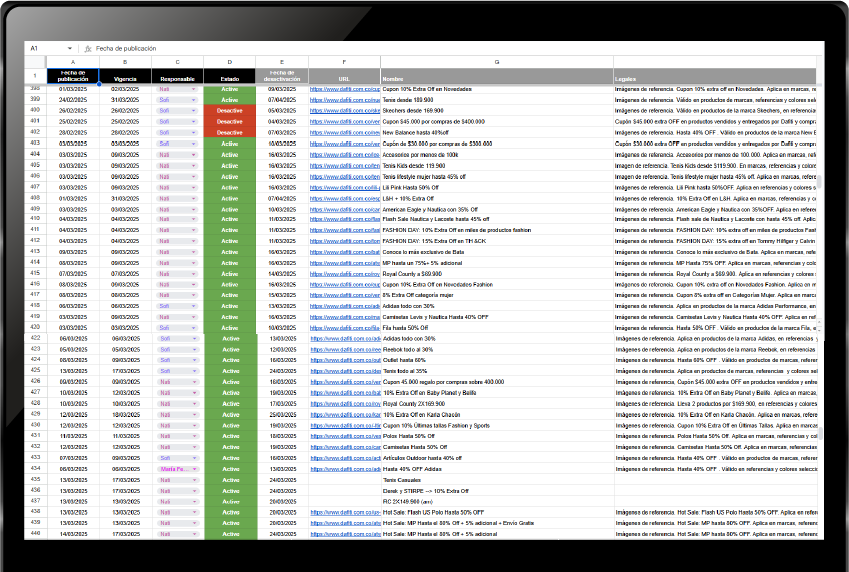
Task: Select column F header
Action: (x=344, y=62)
